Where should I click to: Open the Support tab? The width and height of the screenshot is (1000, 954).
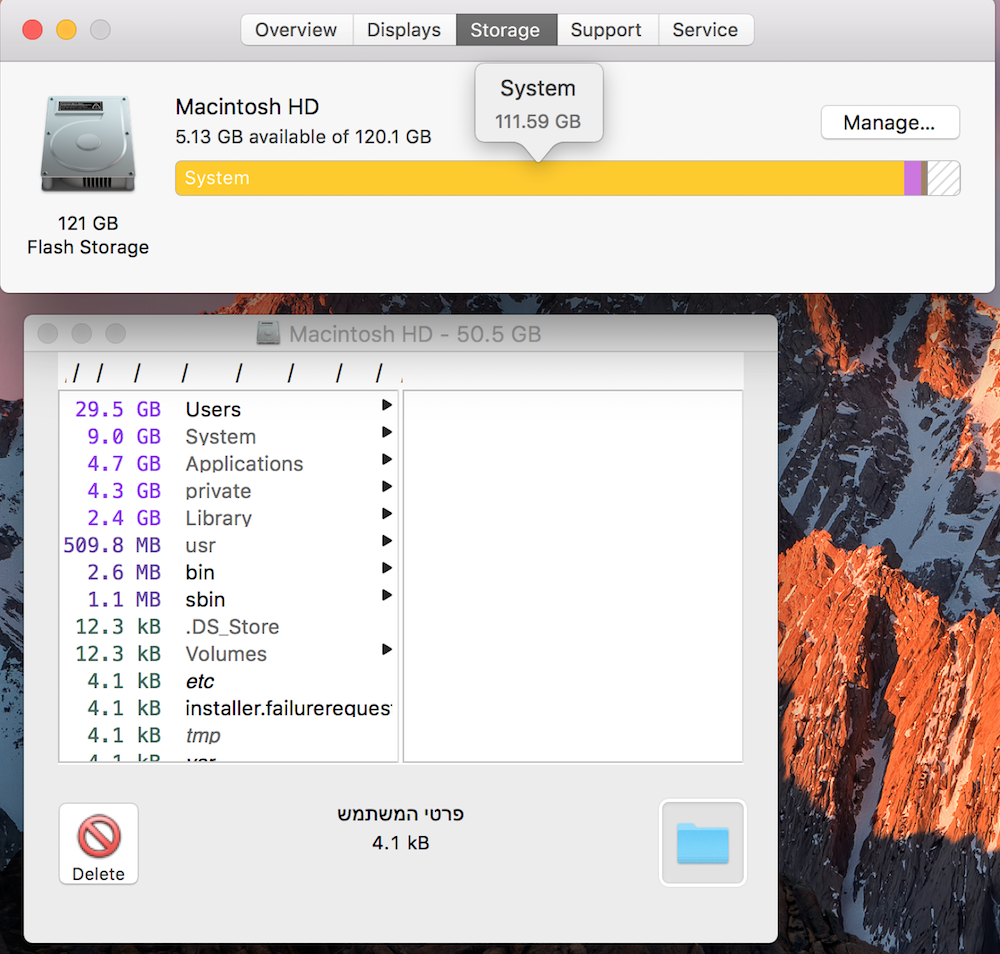(606, 30)
